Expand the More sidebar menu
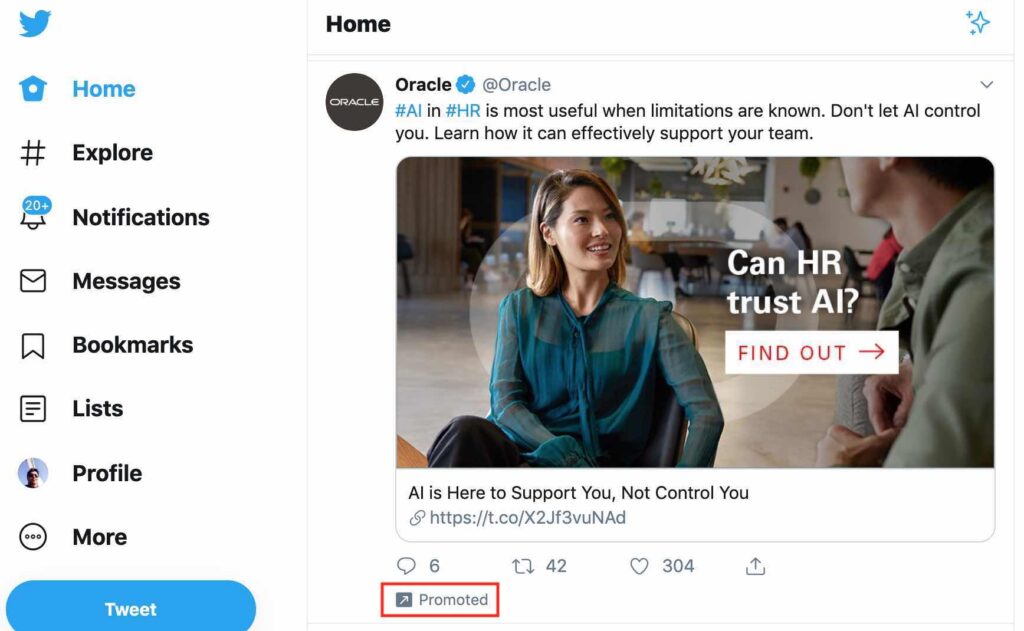 click(x=31, y=537)
